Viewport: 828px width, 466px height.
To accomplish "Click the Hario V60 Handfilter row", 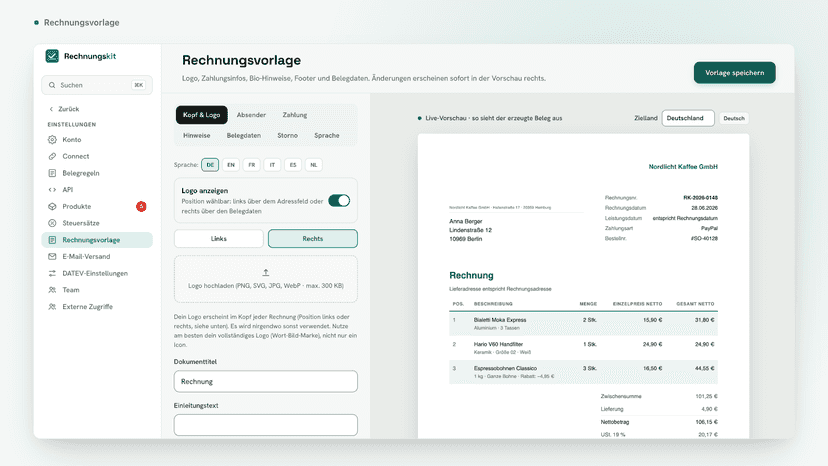I will (584, 348).
